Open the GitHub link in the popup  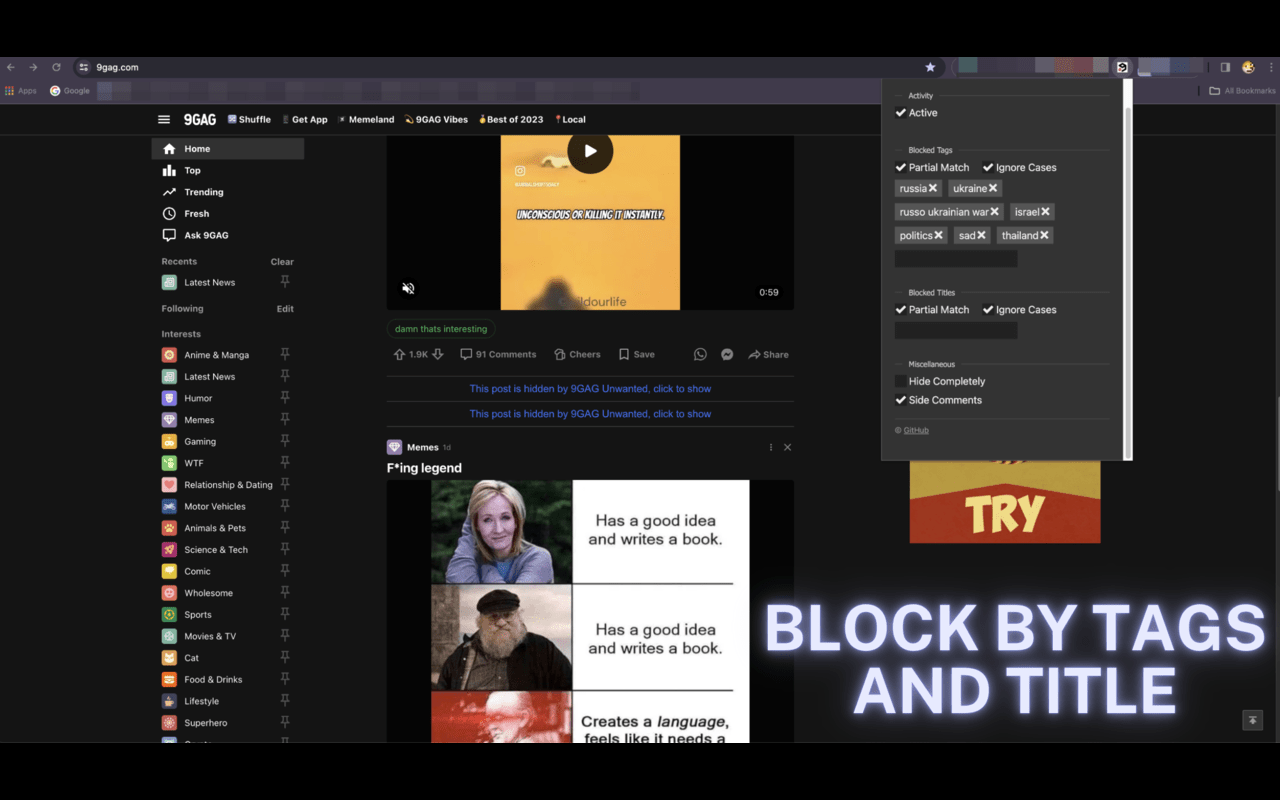click(916, 430)
